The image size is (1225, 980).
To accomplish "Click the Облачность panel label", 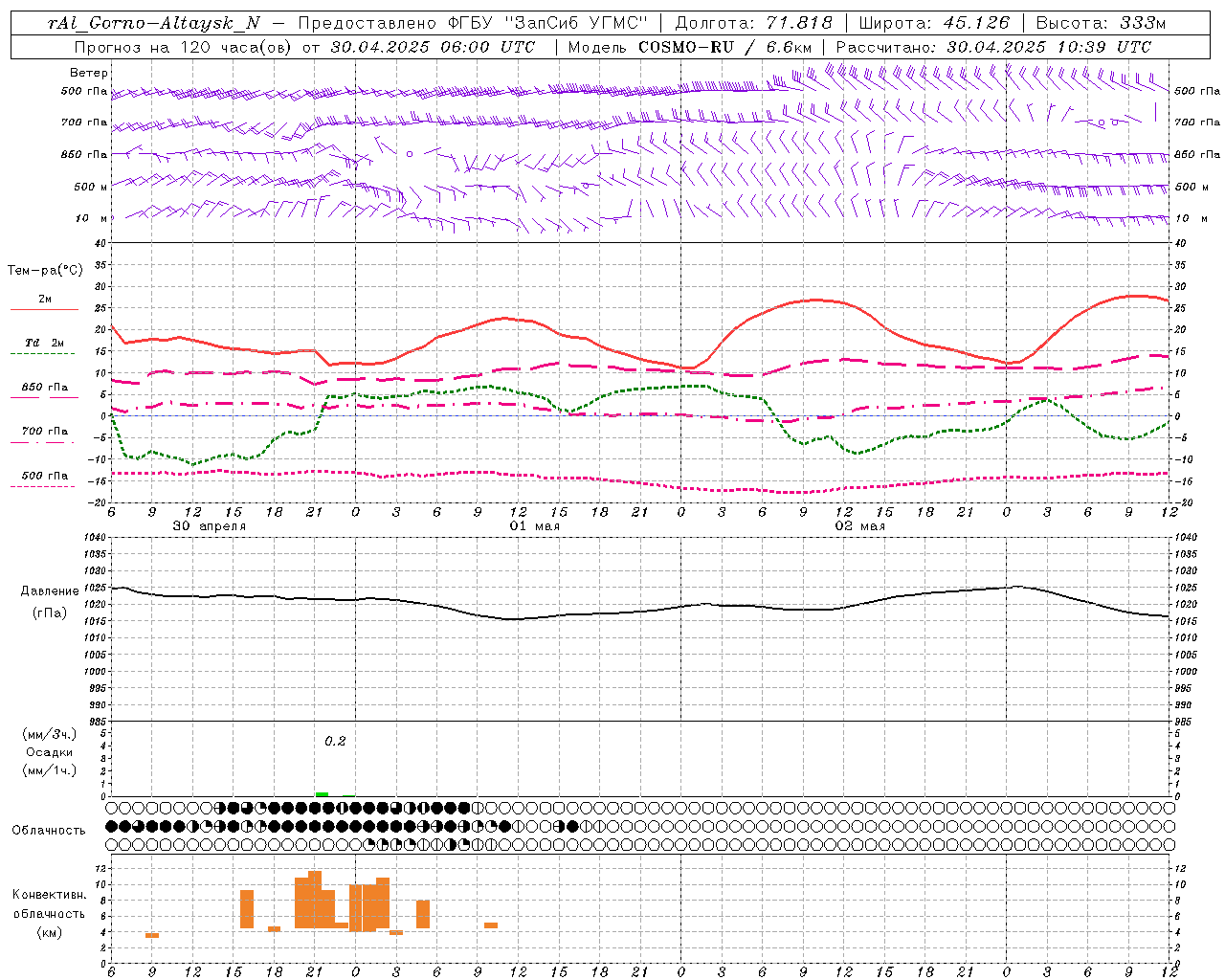I will coord(49,830).
